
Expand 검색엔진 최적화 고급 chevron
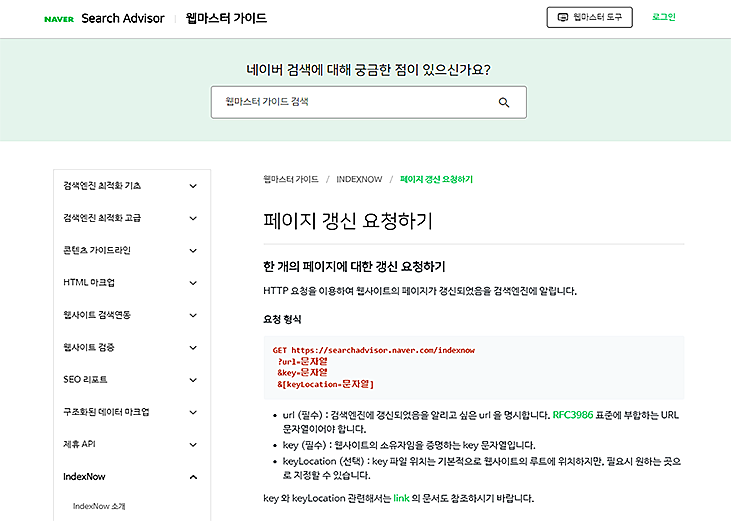[193, 218]
